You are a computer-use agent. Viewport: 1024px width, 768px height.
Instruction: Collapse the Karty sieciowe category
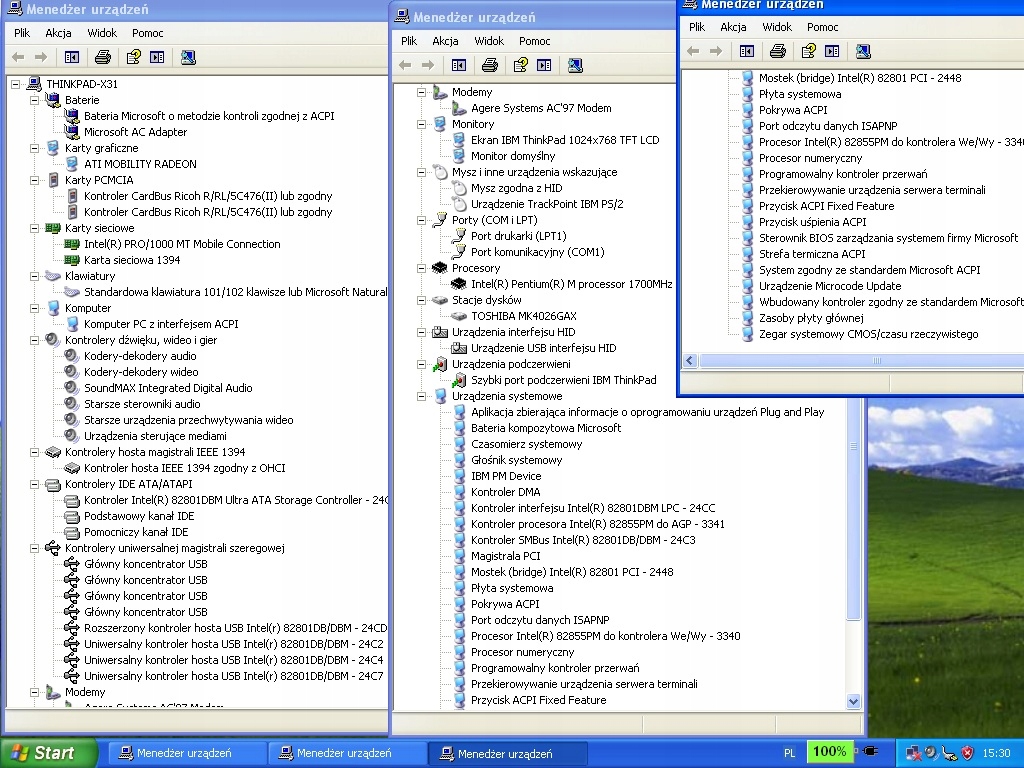35,229
